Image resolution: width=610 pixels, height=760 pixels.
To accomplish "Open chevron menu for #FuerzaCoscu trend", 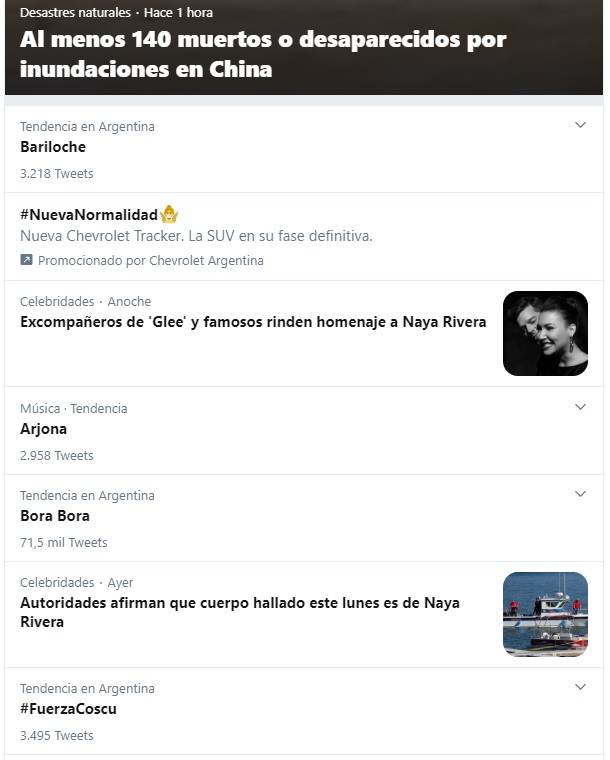I will (x=580, y=687).
